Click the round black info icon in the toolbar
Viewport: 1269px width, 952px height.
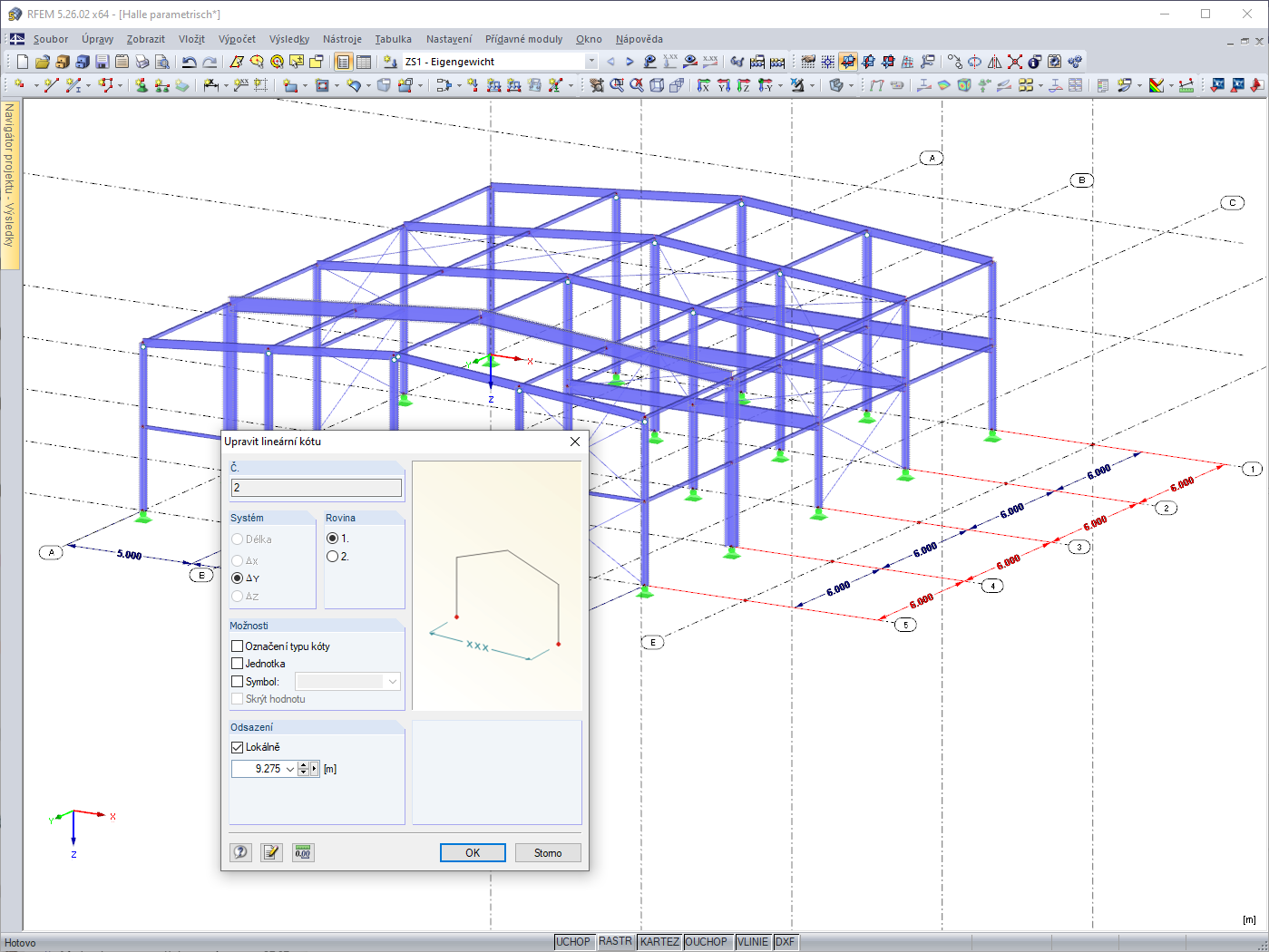[x=1035, y=62]
